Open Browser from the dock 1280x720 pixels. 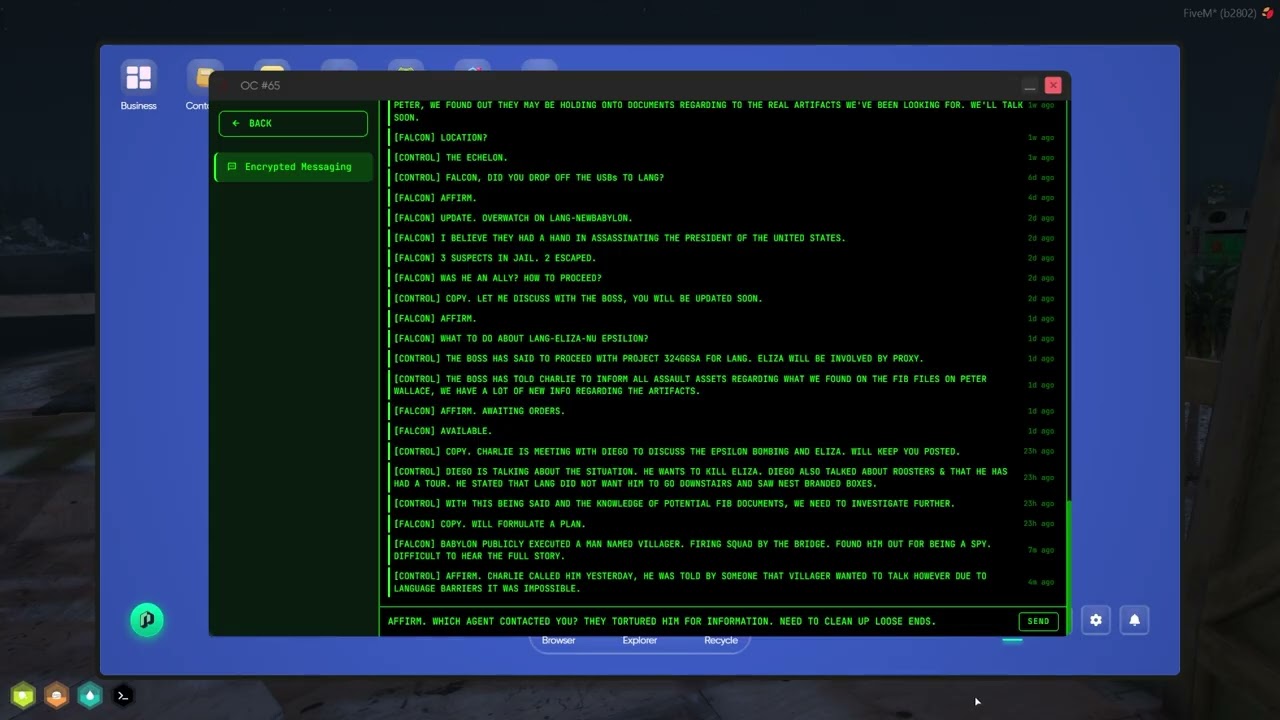[x=558, y=640]
